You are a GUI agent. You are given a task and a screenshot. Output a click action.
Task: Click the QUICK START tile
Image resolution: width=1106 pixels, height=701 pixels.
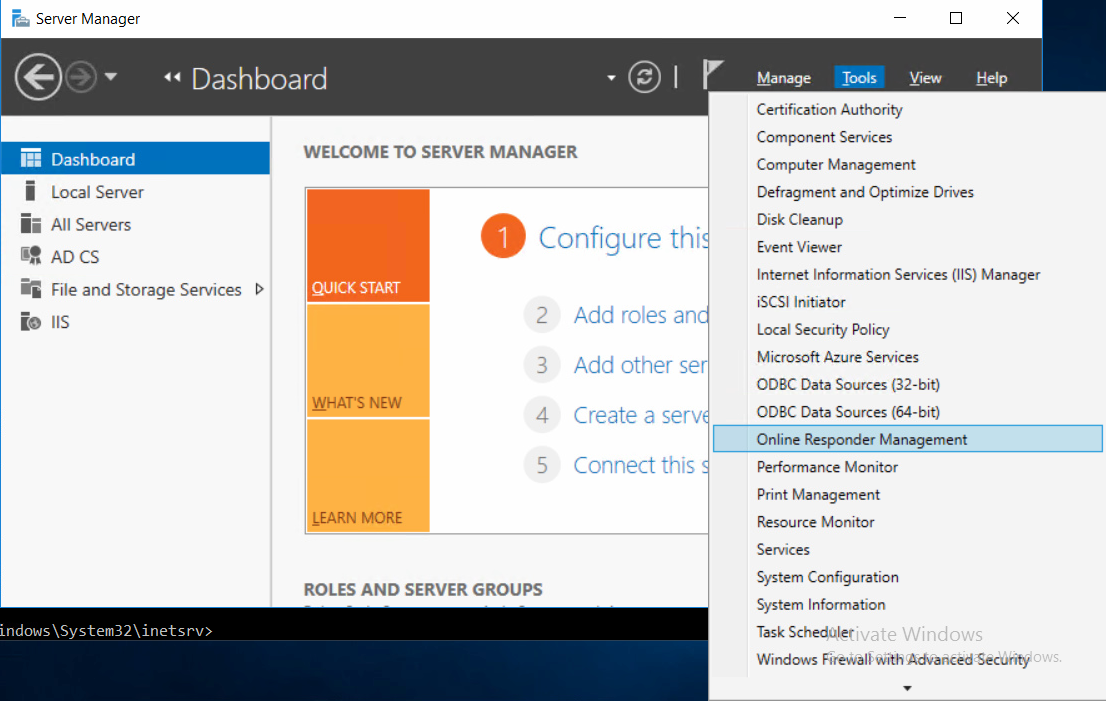(368, 245)
